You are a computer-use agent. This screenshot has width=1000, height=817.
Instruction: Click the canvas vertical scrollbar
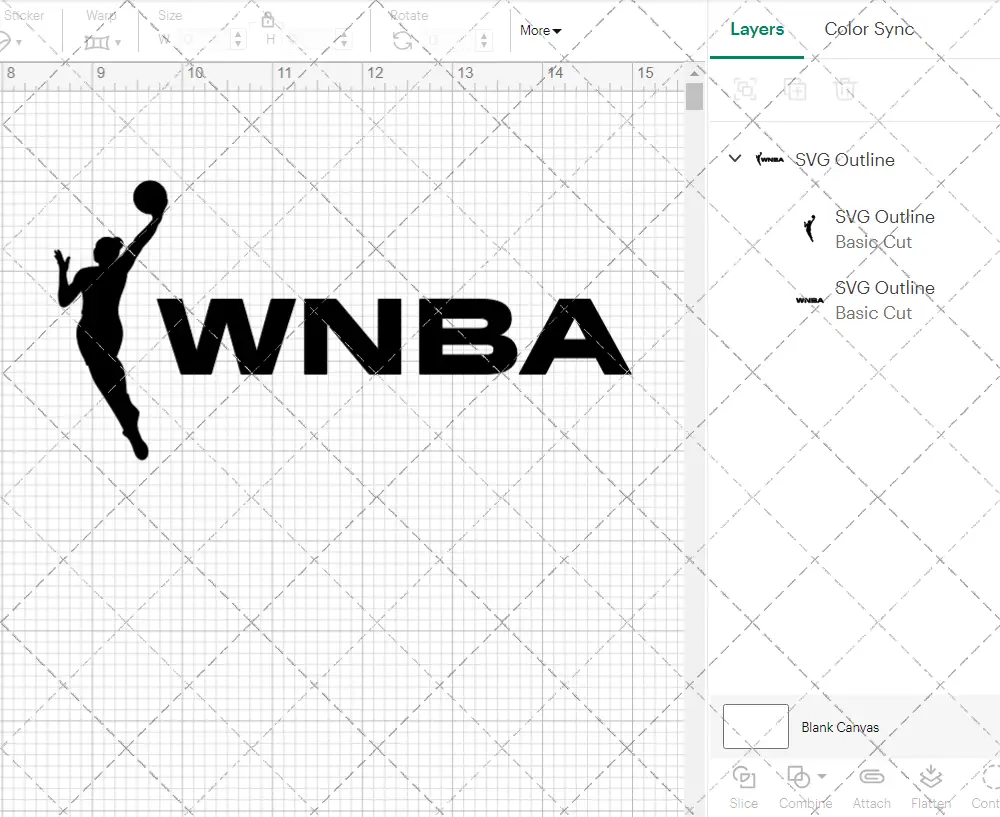pyautogui.click(x=693, y=96)
